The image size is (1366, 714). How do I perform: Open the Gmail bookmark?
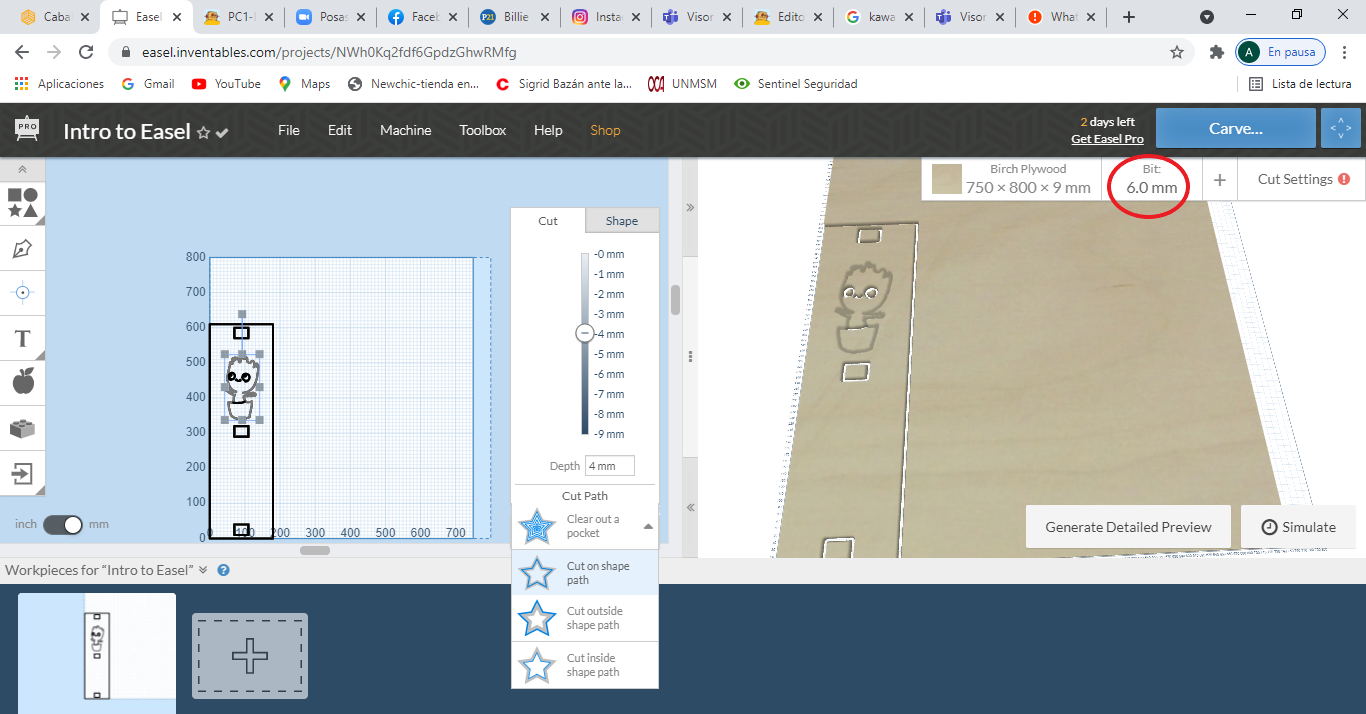(148, 84)
